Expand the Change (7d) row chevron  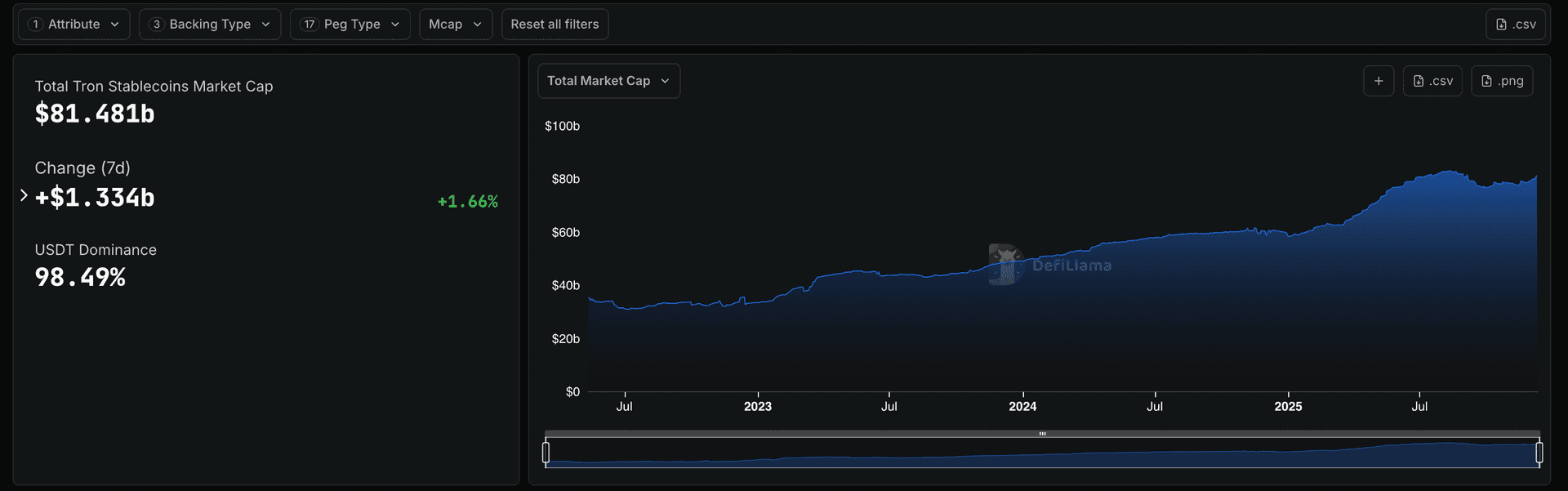(x=24, y=195)
